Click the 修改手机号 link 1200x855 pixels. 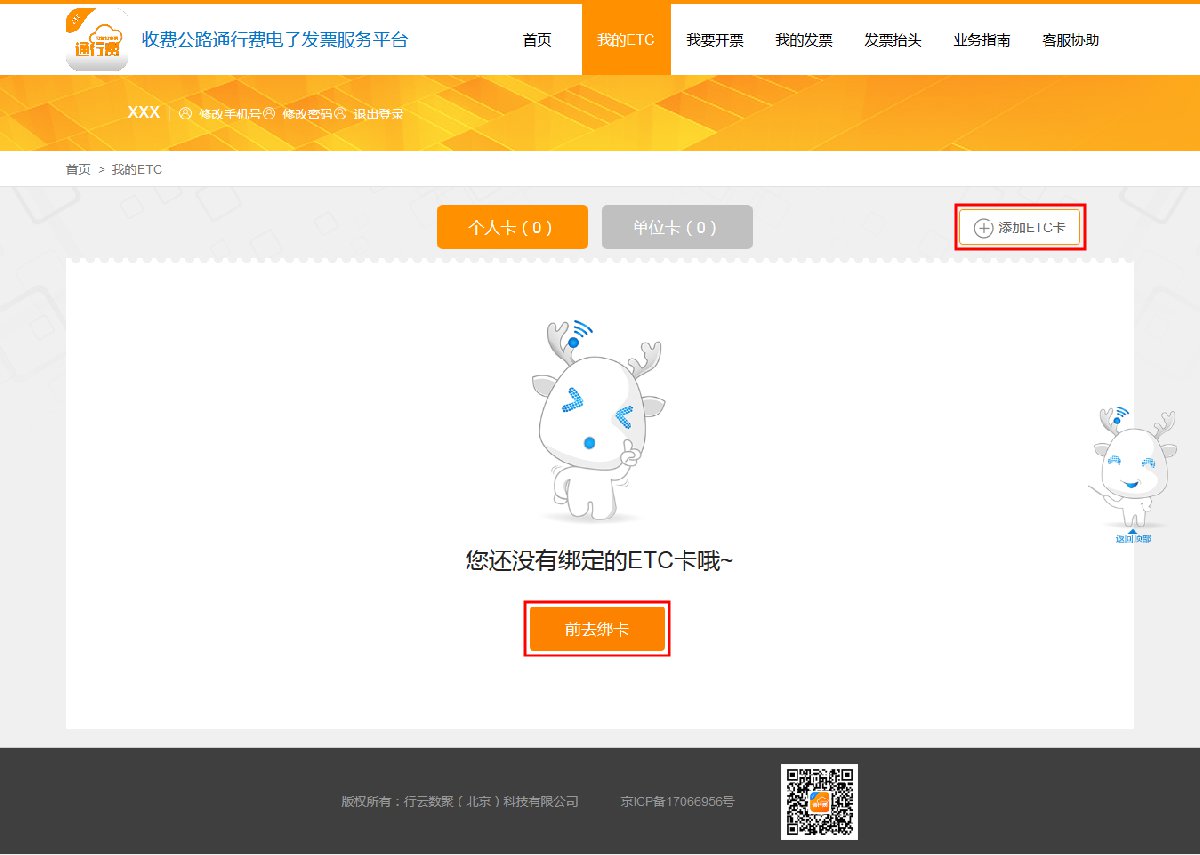230,114
